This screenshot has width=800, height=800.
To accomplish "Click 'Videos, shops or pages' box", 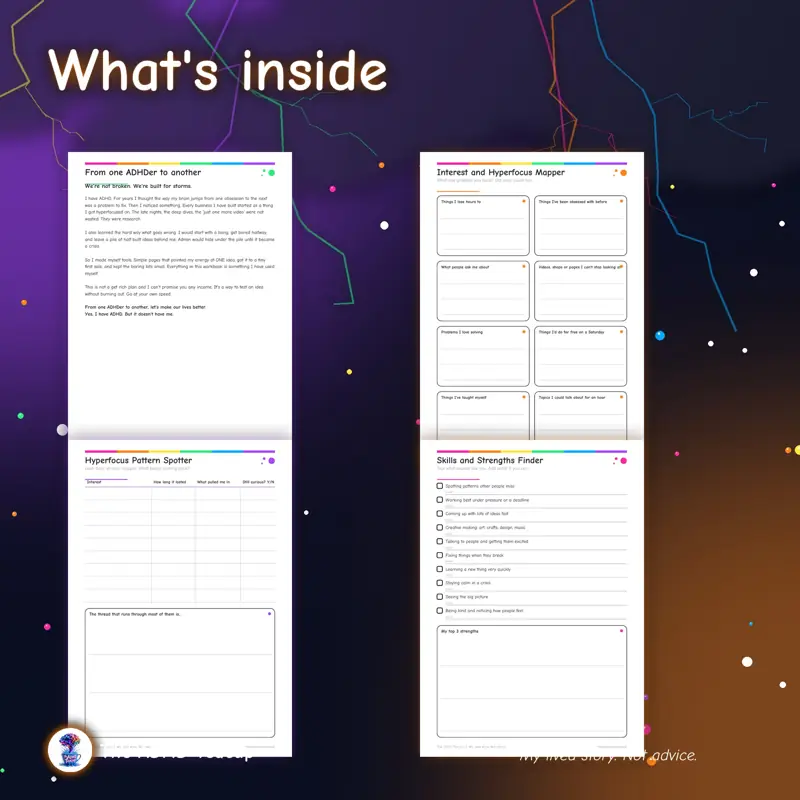I will click(580, 291).
